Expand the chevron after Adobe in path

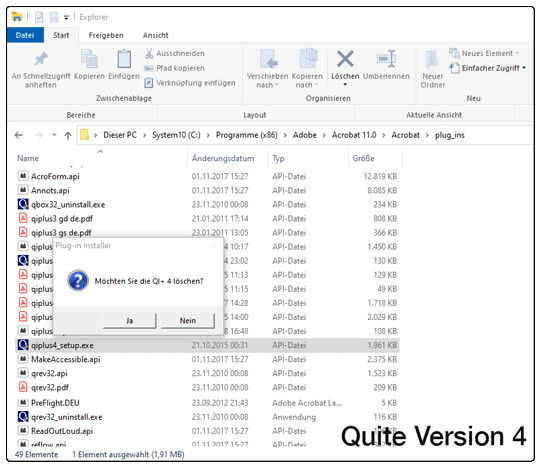coord(324,135)
